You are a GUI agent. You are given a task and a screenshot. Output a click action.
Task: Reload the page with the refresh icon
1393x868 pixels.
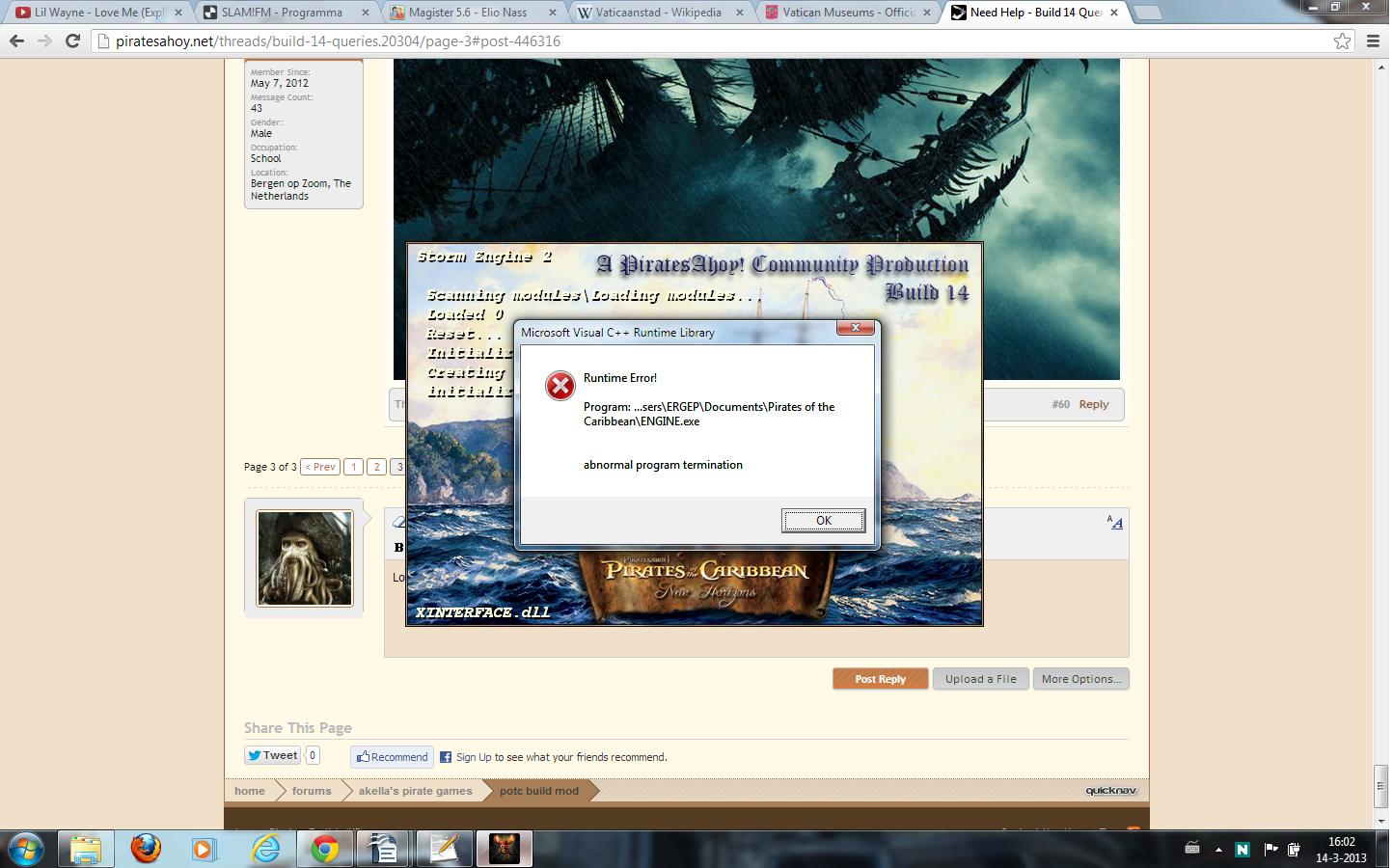[72, 41]
